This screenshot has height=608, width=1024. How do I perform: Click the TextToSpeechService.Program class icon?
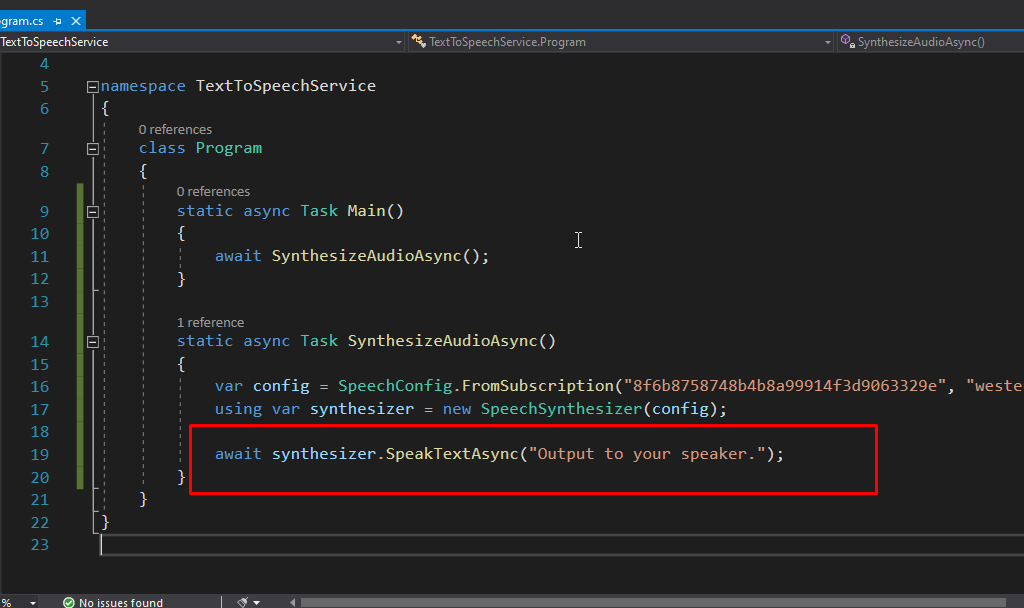click(x=418, y=42)
